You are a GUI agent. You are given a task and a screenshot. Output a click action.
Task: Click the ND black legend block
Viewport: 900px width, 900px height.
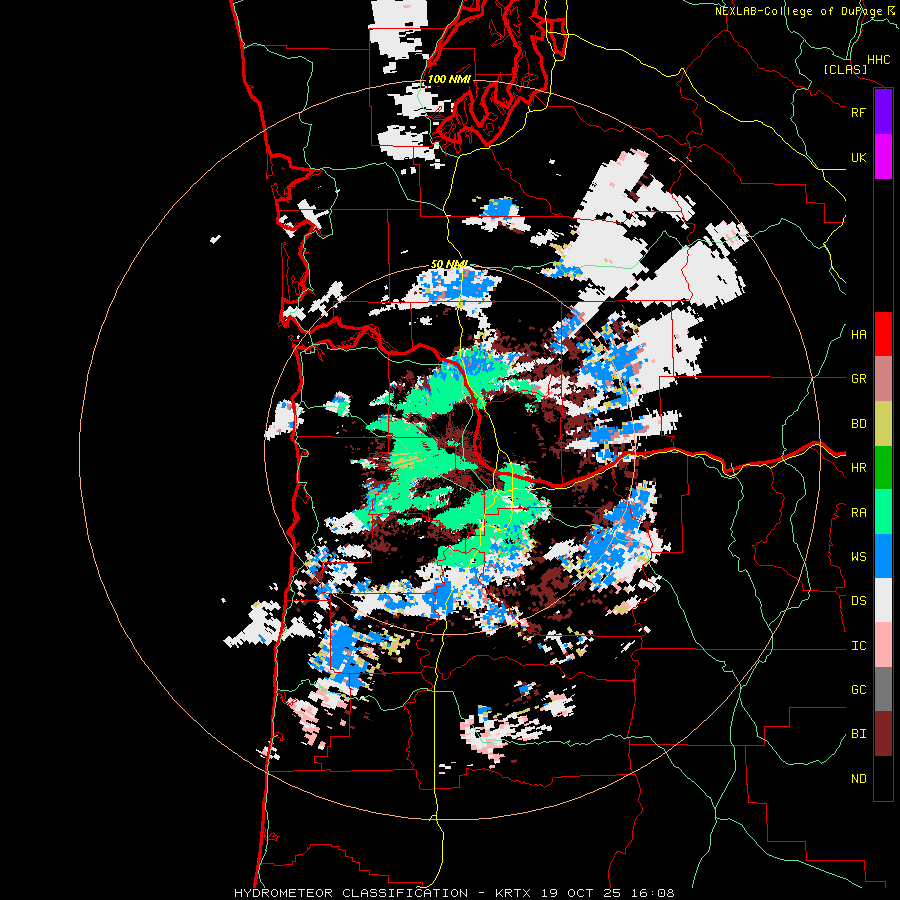pyautogui.click(x=883, y=778)
